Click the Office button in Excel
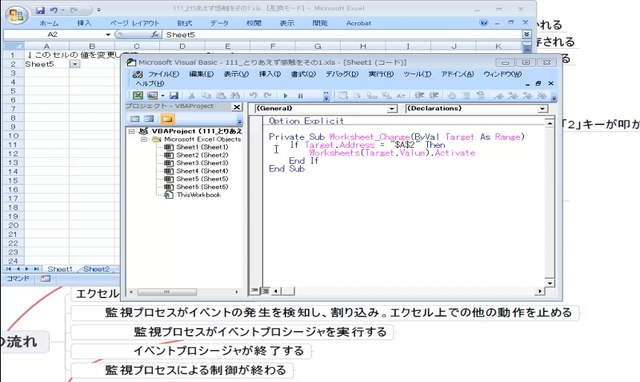640x382 pixels. click(16, 15)
